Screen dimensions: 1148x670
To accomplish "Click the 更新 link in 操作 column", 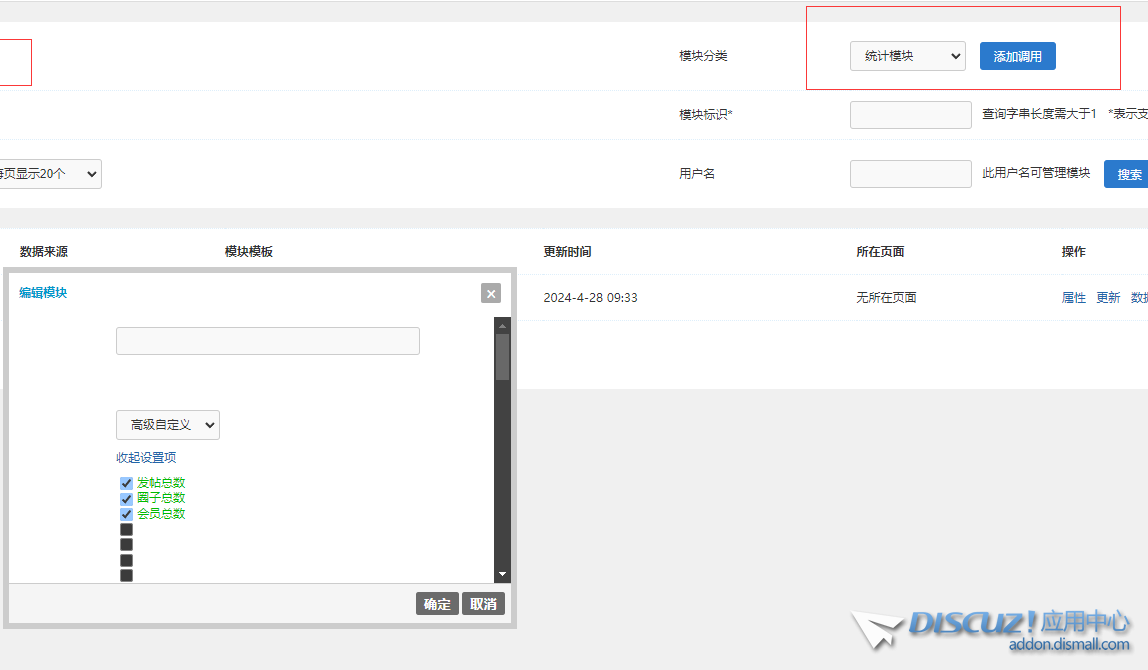I will pyautogui.click(x=1108, y=298).
